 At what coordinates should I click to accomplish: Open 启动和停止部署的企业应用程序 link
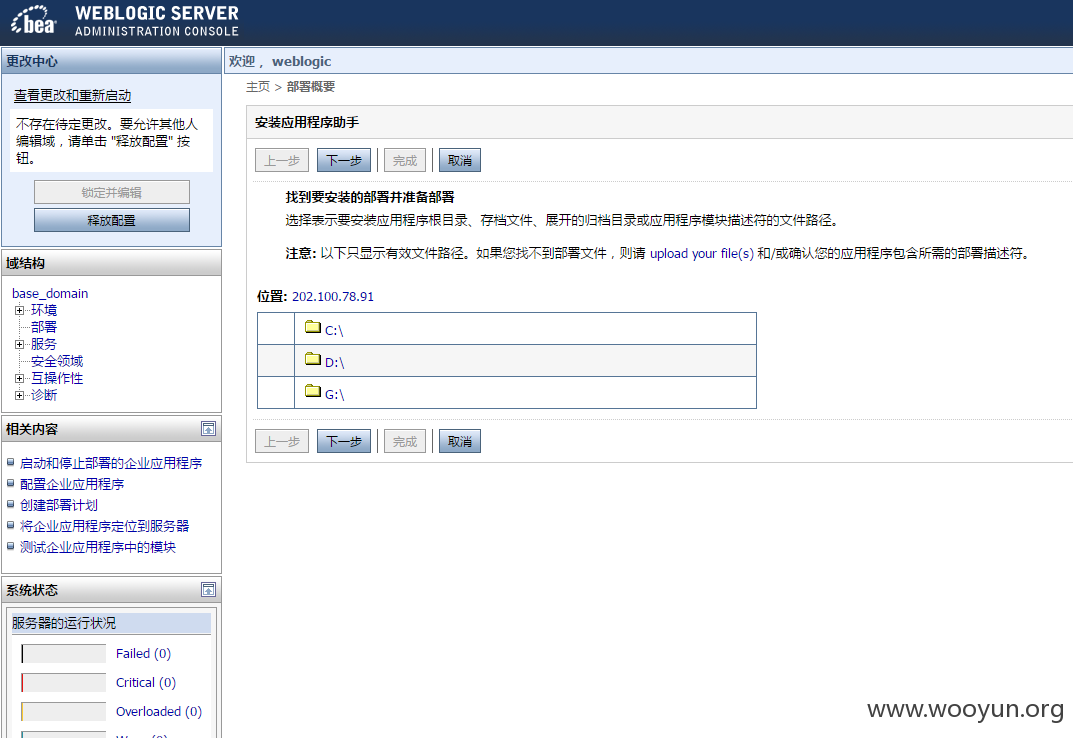click(111, 463)
